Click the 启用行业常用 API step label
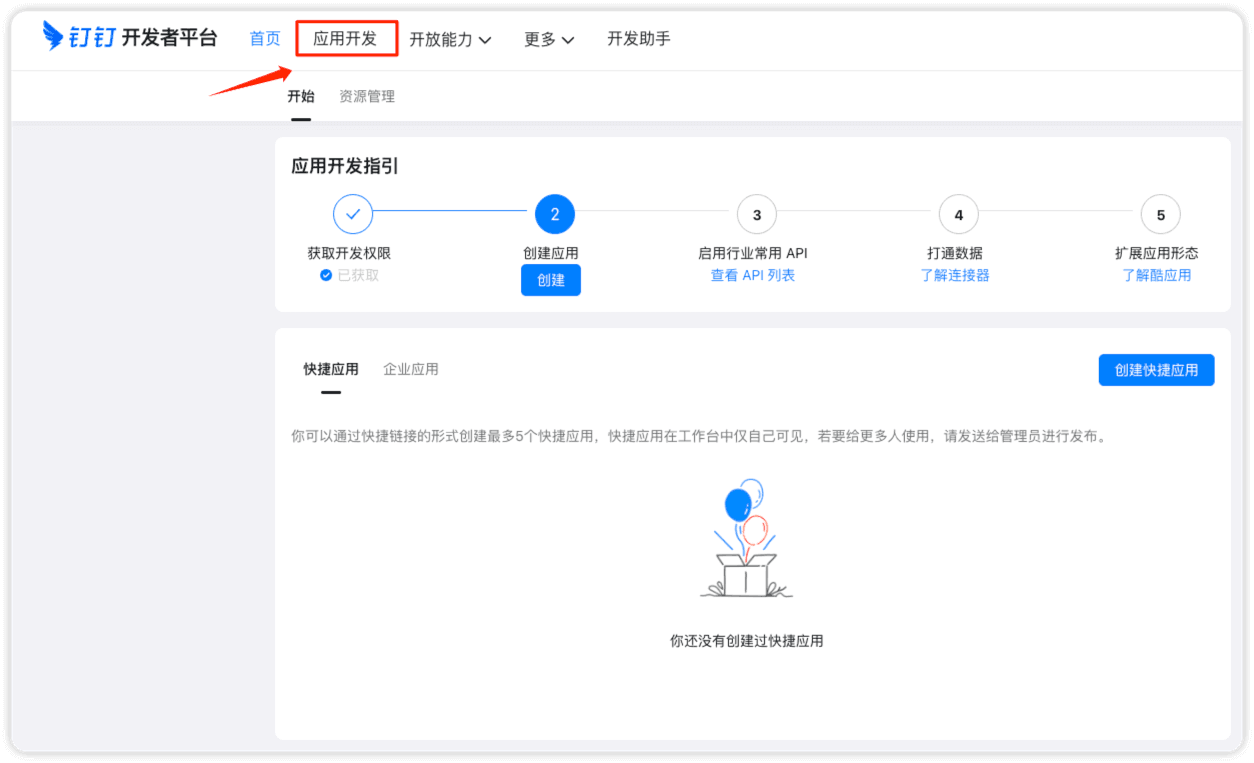 (753, 253)
